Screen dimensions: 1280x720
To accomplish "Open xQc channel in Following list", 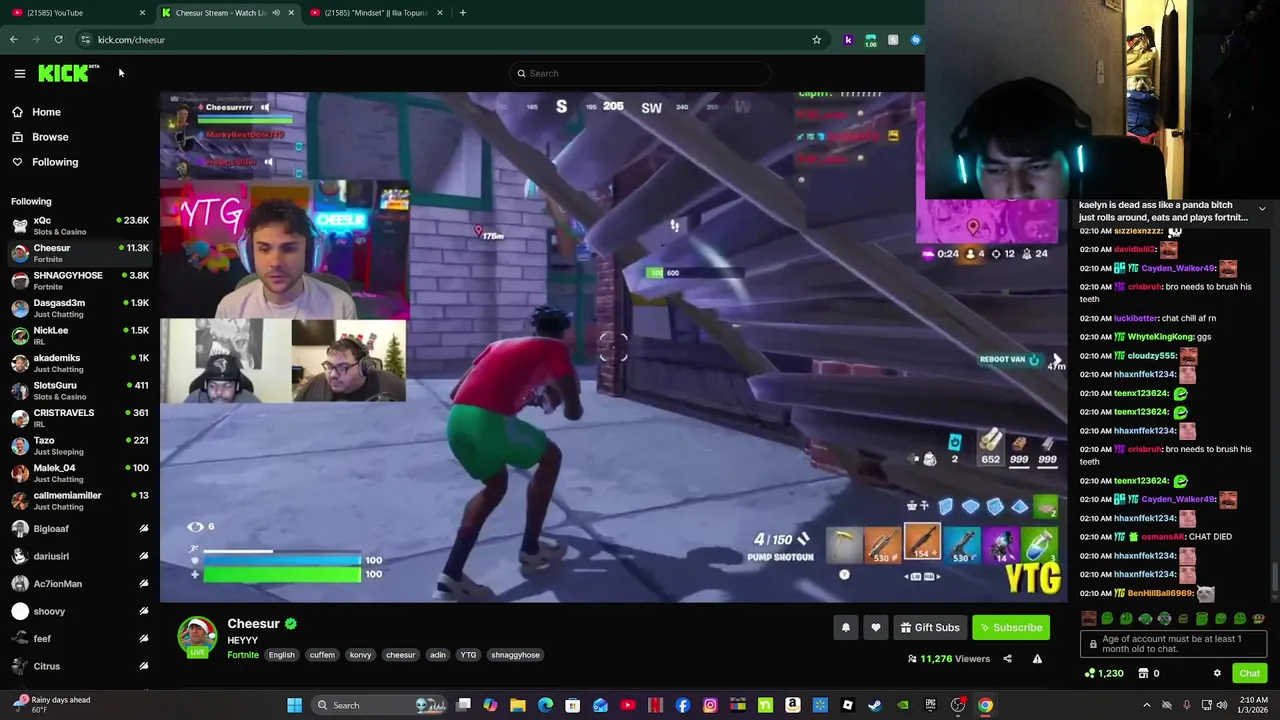I will click(80, 226).
